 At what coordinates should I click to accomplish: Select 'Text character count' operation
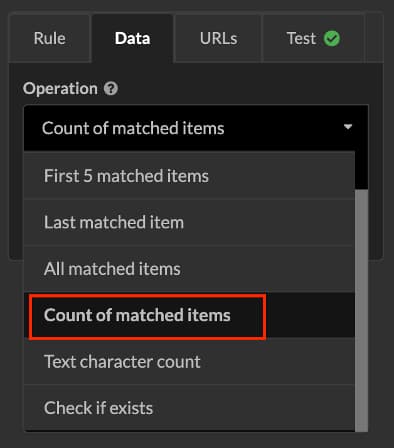coord(189,362)
